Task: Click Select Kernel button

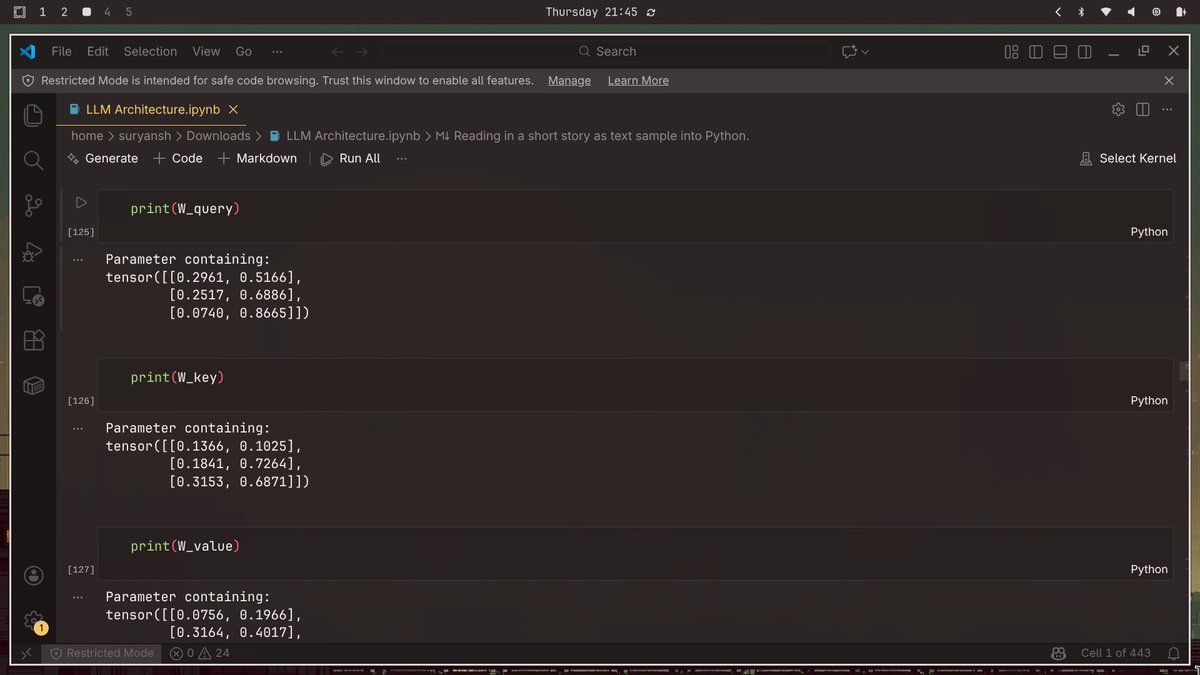Action: (1128, 158)
